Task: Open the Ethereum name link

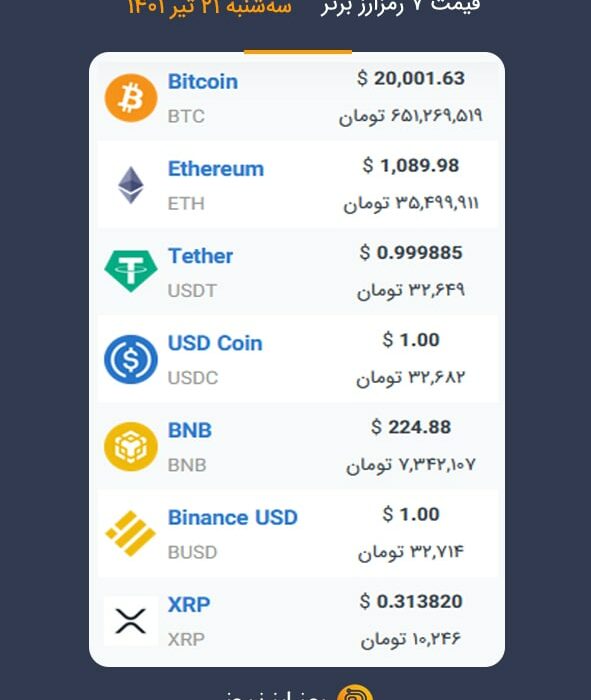Action: coord(216,169)
